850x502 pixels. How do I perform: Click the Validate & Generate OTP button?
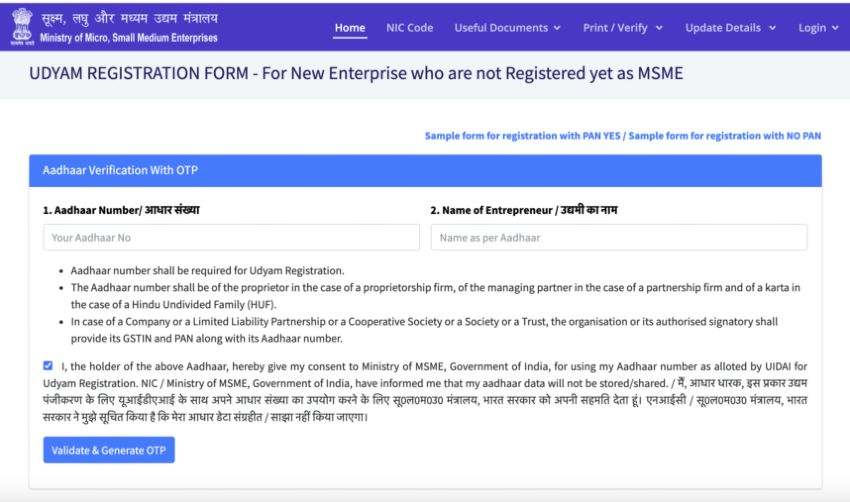[109, 450]
